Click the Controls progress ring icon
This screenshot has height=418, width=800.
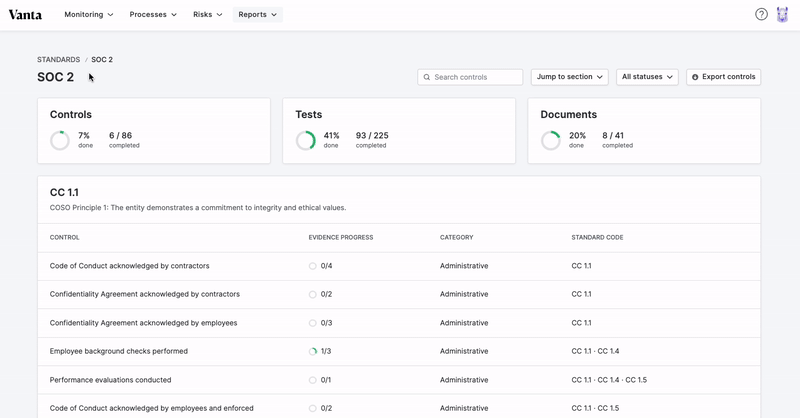(x=60, y=141)
